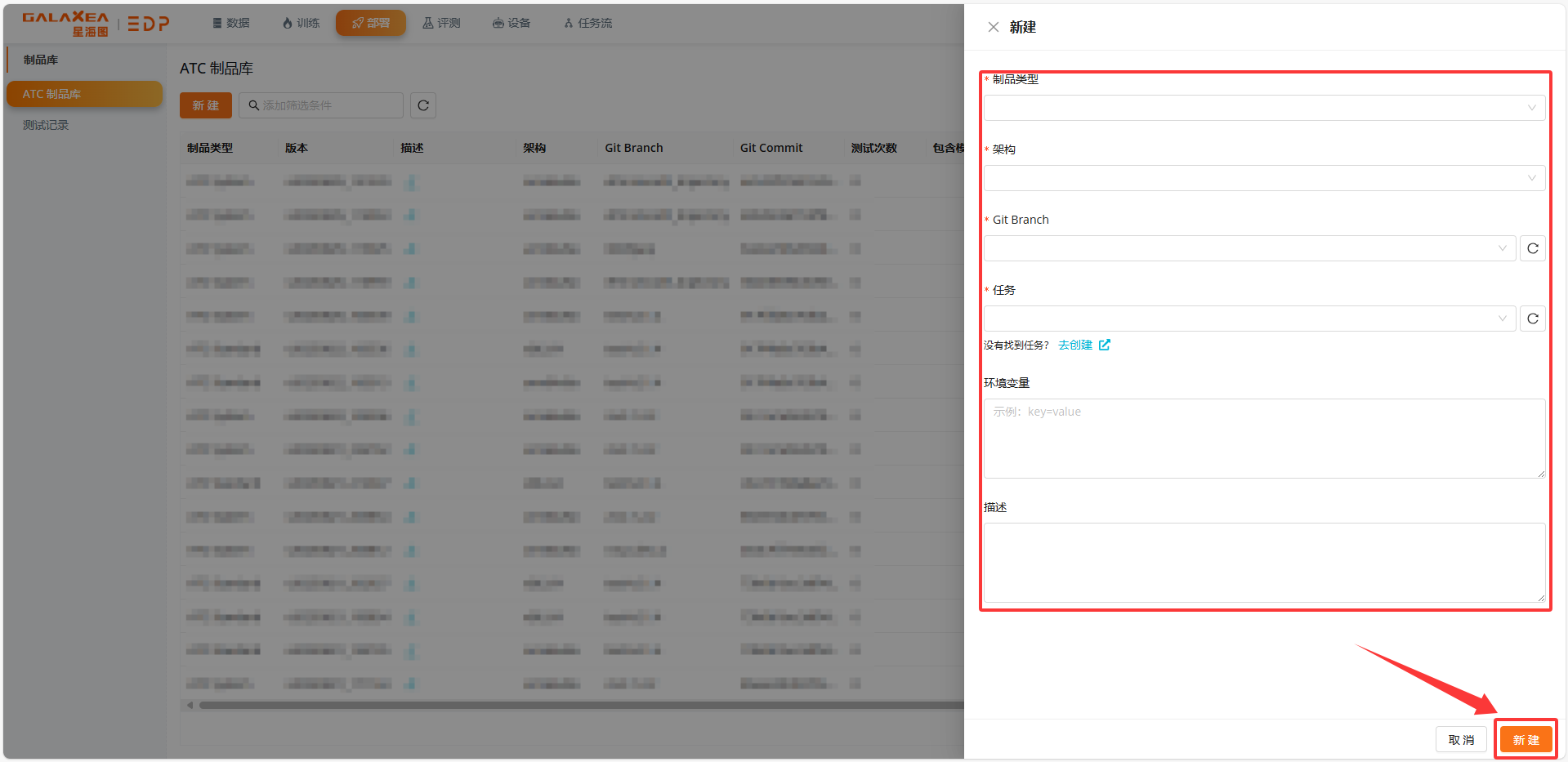Expand the 任务 dropdown selector

[x=1249, y=319]
